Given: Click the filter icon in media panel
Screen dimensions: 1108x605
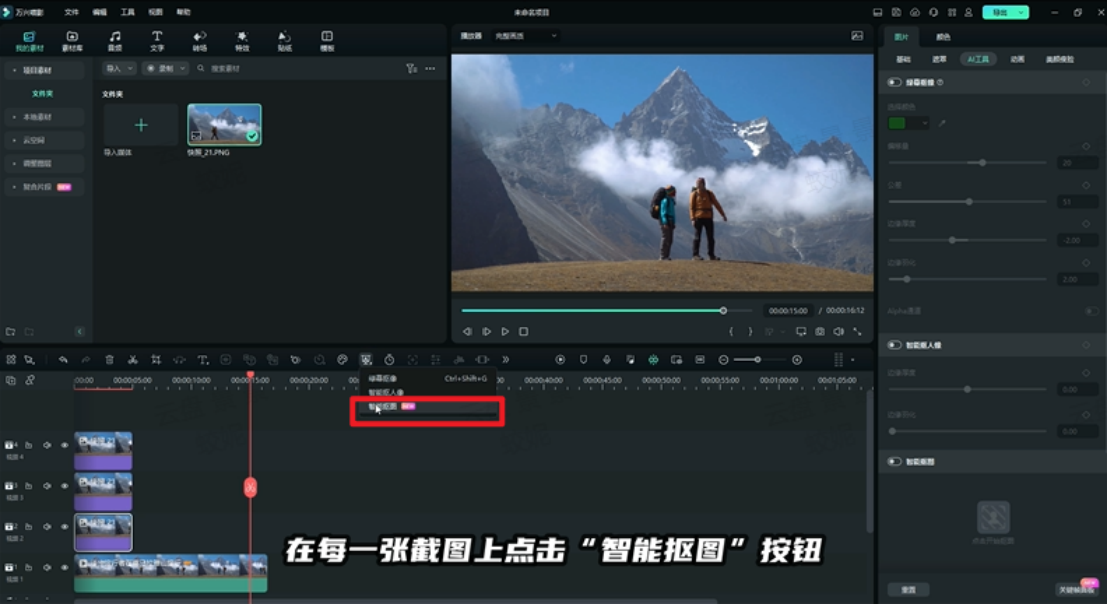Looking at the screenshot, I should [411, 69].
